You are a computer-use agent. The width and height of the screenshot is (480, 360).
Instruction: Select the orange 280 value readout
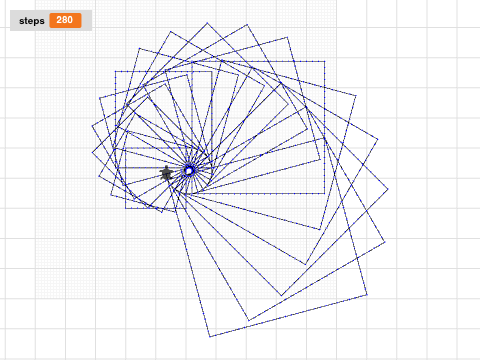click(x=65, y=20)
